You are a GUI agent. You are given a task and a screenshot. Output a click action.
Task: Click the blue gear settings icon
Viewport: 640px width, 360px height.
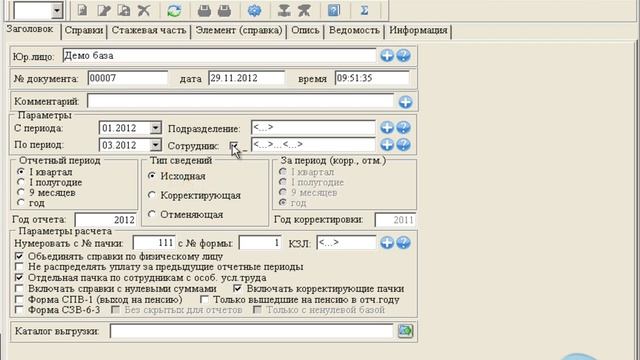point(254,10)
